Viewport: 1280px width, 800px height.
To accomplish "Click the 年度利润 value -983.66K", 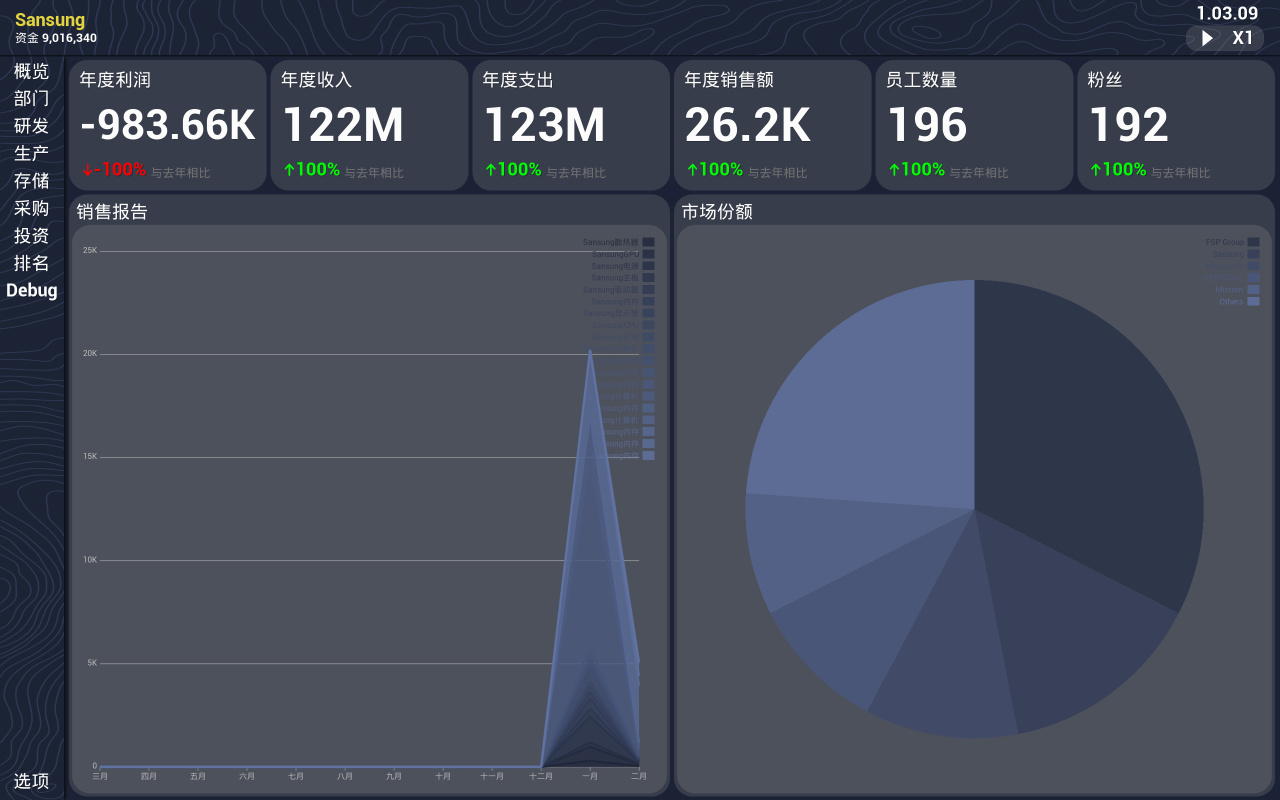I will [x=168, y=125].
